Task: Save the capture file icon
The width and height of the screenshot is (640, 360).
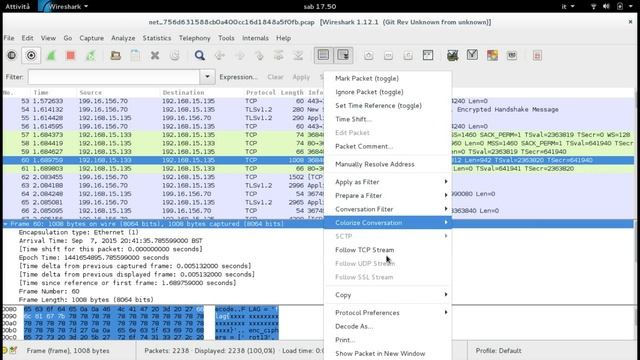Action: 135,55
